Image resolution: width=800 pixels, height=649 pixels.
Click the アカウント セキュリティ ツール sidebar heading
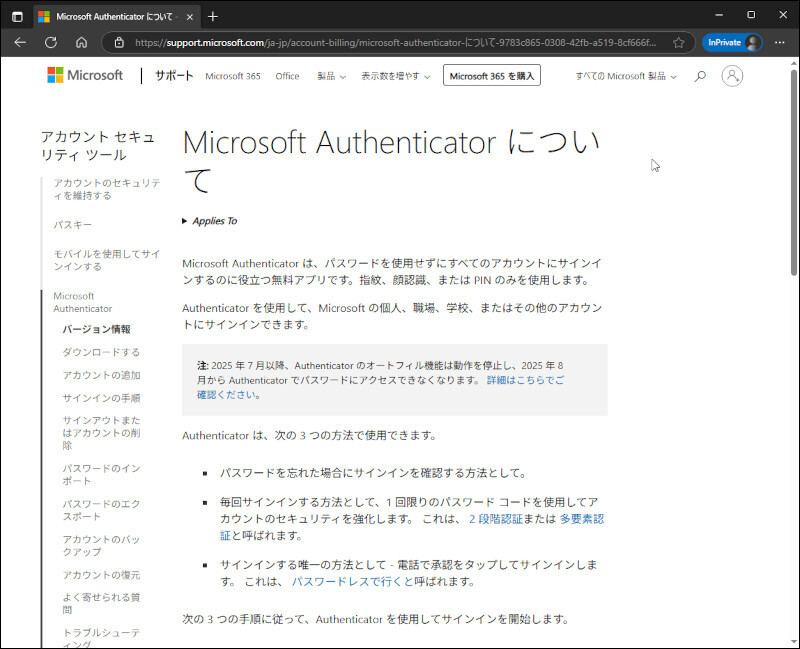coord(98,146)
